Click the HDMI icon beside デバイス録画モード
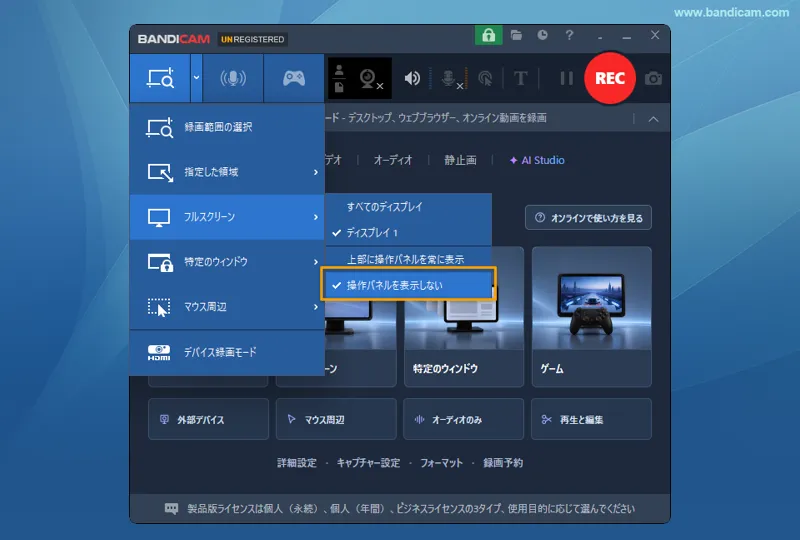Screen dimensions: 800x540 pyautogui.click(x=159, y=353)
